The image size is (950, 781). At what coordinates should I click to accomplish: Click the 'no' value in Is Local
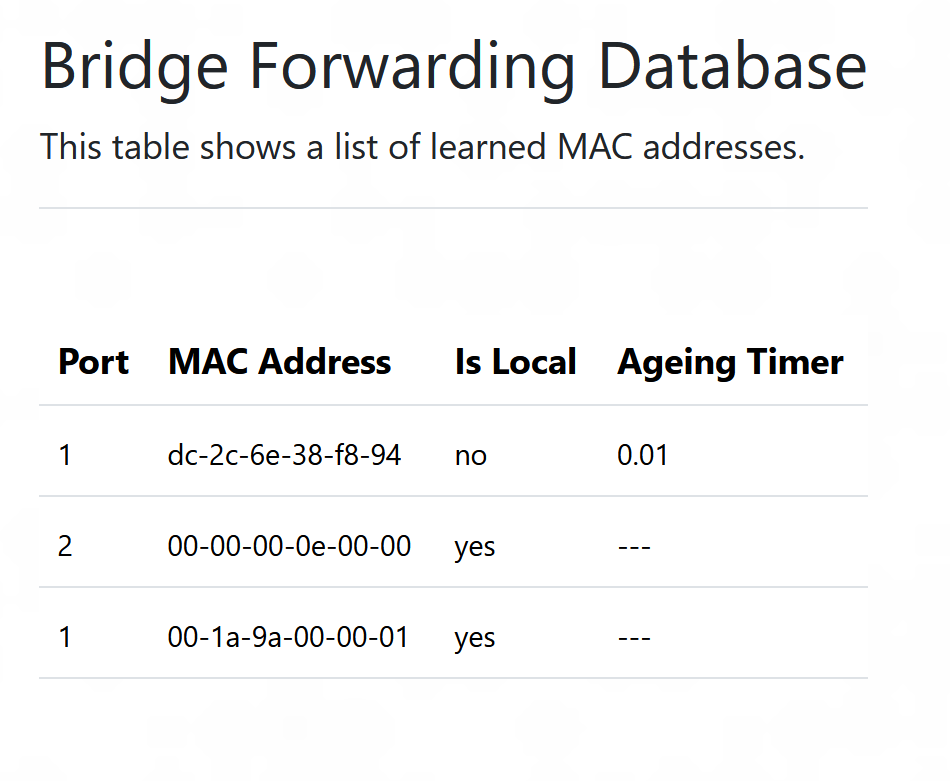[471, 456]
